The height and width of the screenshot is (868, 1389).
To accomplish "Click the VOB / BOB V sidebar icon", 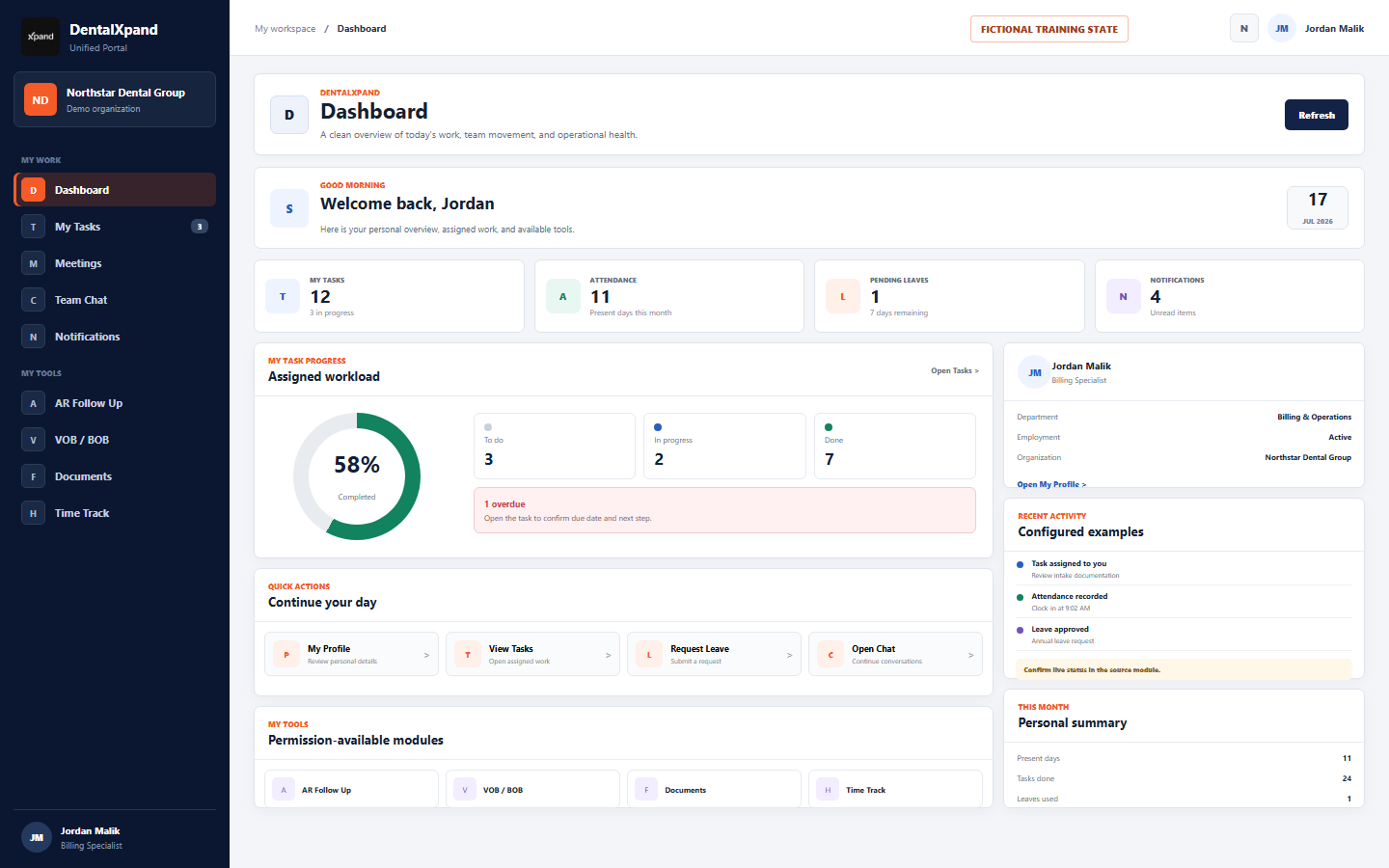I will [x=33, y=440].
